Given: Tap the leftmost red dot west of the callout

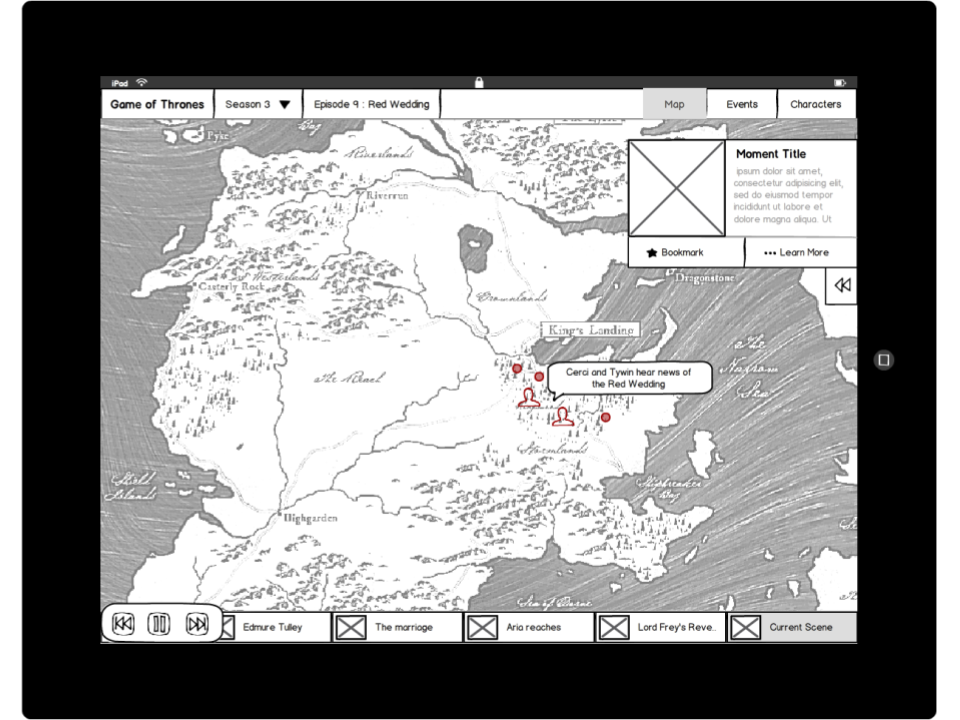Looking at the screenshot, I should point(517,368).
